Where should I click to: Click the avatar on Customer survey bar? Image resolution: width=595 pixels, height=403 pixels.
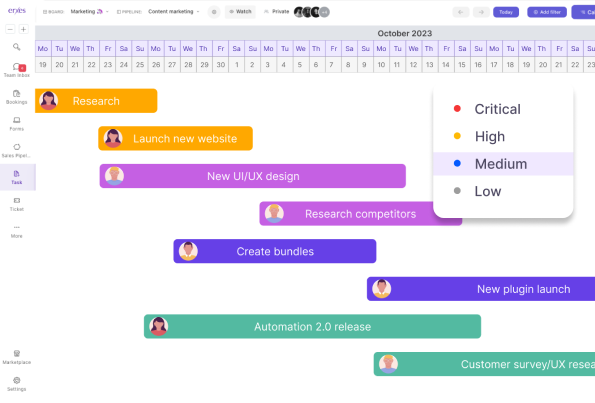click(388, 364)
